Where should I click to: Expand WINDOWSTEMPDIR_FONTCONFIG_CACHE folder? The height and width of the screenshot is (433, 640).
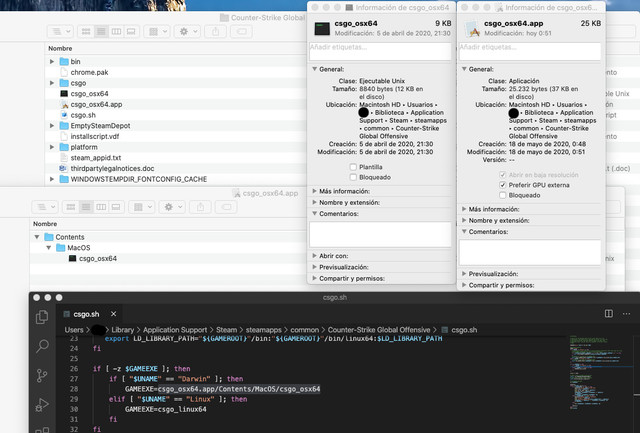click(x=52, y=179)
